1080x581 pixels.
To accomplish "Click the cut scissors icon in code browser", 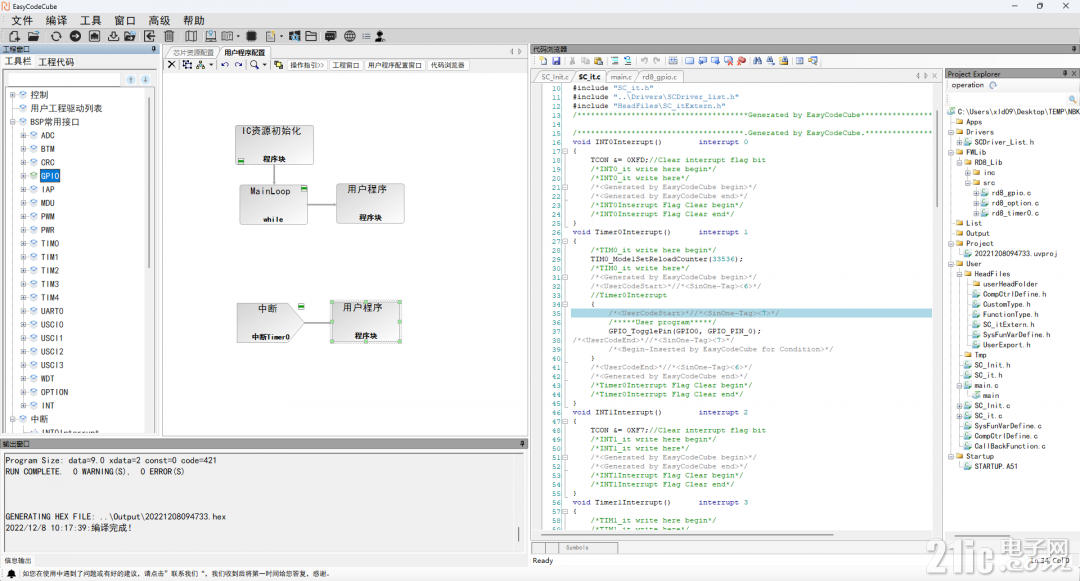I will [572, 61].
